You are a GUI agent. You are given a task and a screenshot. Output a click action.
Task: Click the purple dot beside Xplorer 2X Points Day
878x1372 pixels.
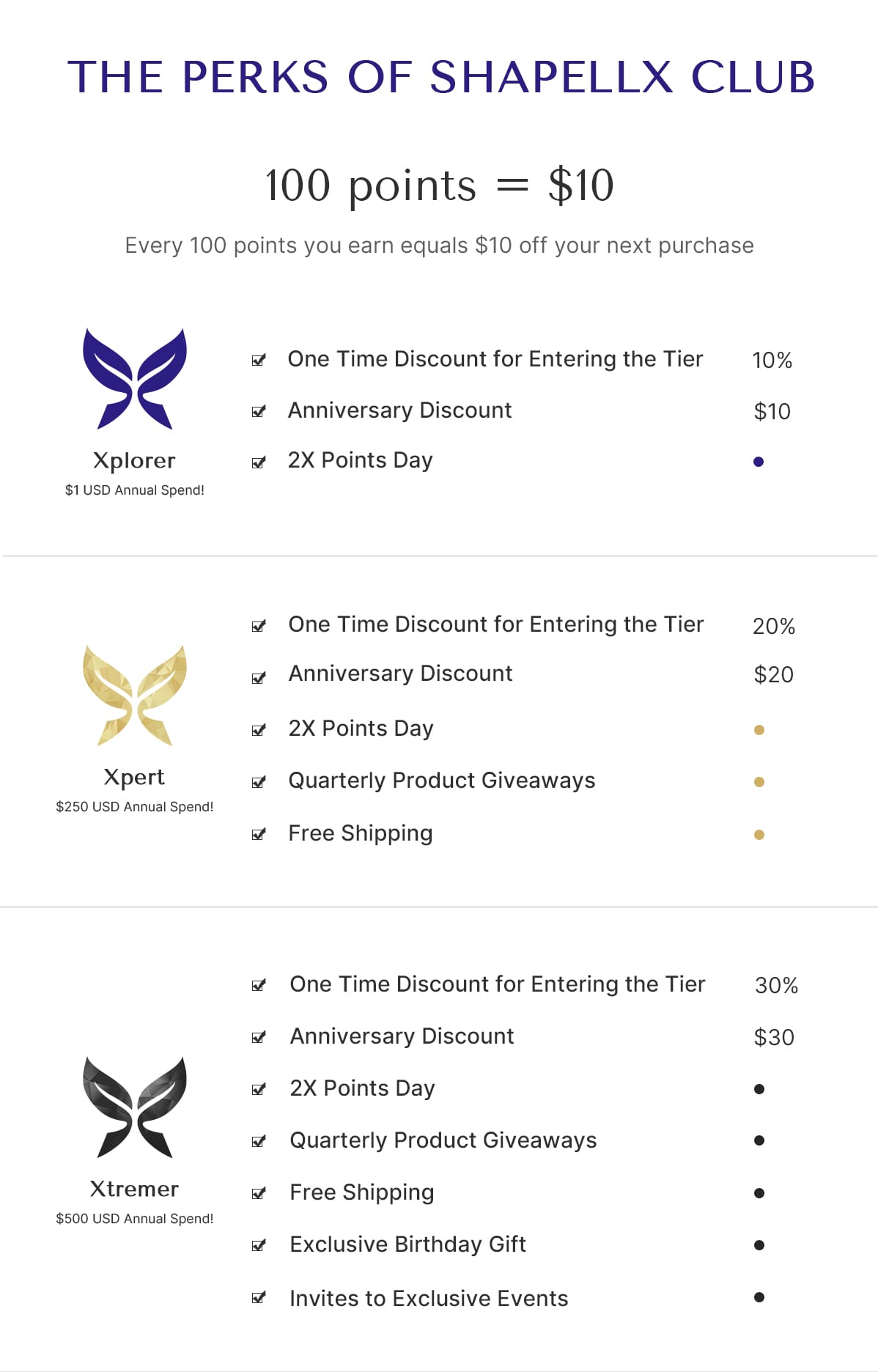pos(759,462)
